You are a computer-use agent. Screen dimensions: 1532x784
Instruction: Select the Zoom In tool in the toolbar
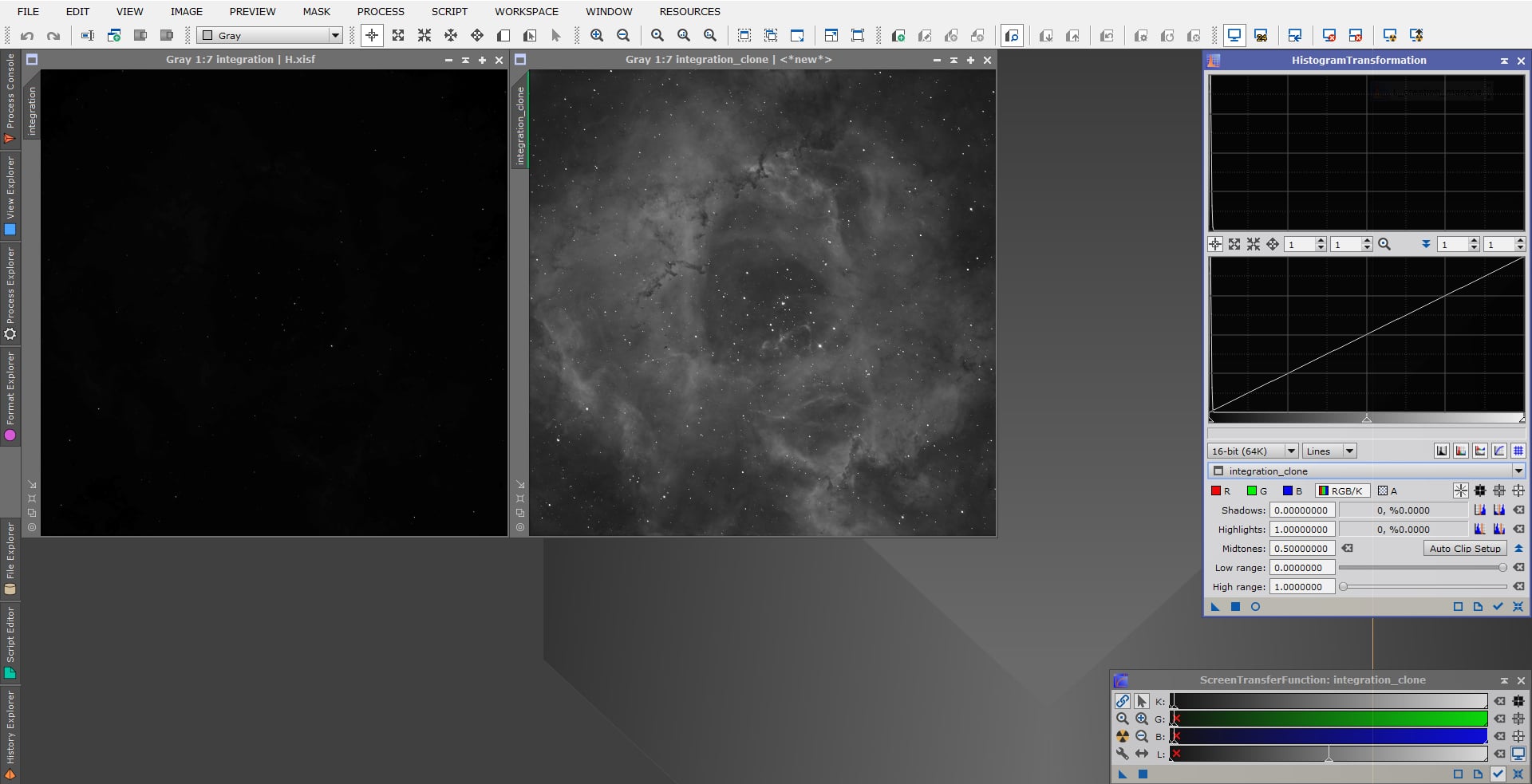click(597, 35)
